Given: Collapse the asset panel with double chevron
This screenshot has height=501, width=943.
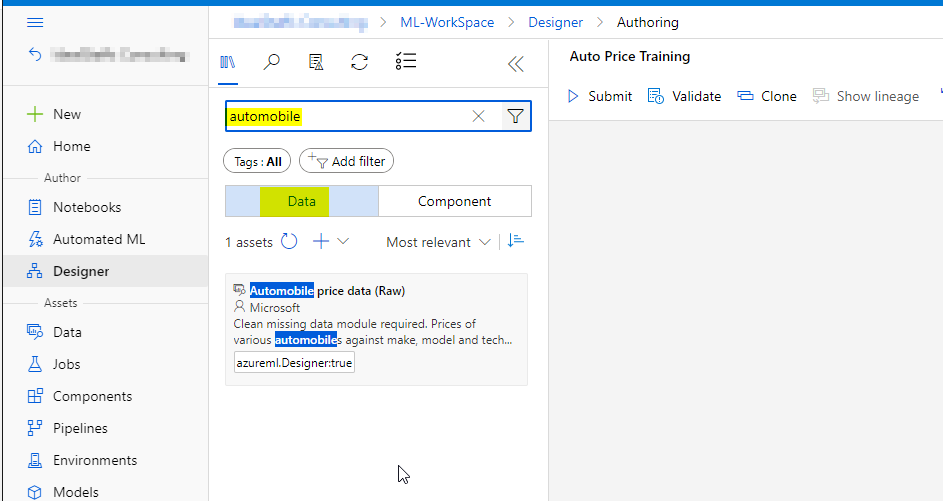Looking at the screenshot, I should click(515, 64).
